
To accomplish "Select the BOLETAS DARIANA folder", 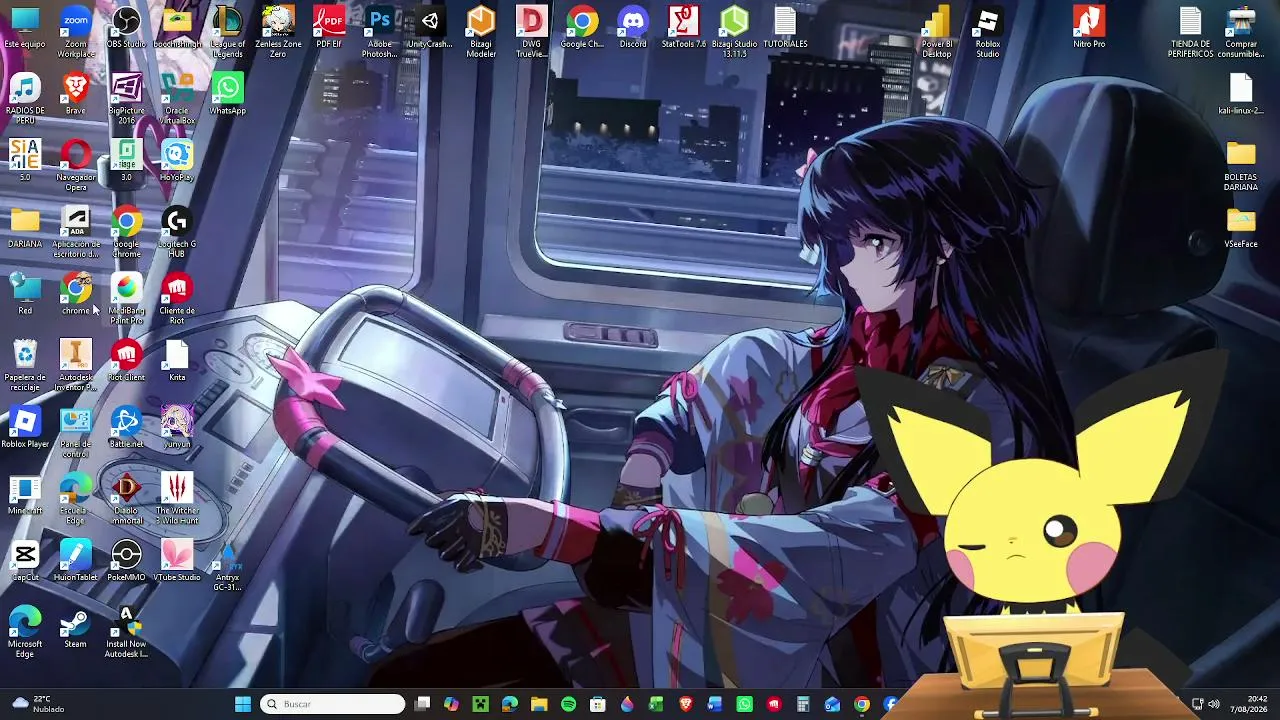I will click(x=1241, y=166).
